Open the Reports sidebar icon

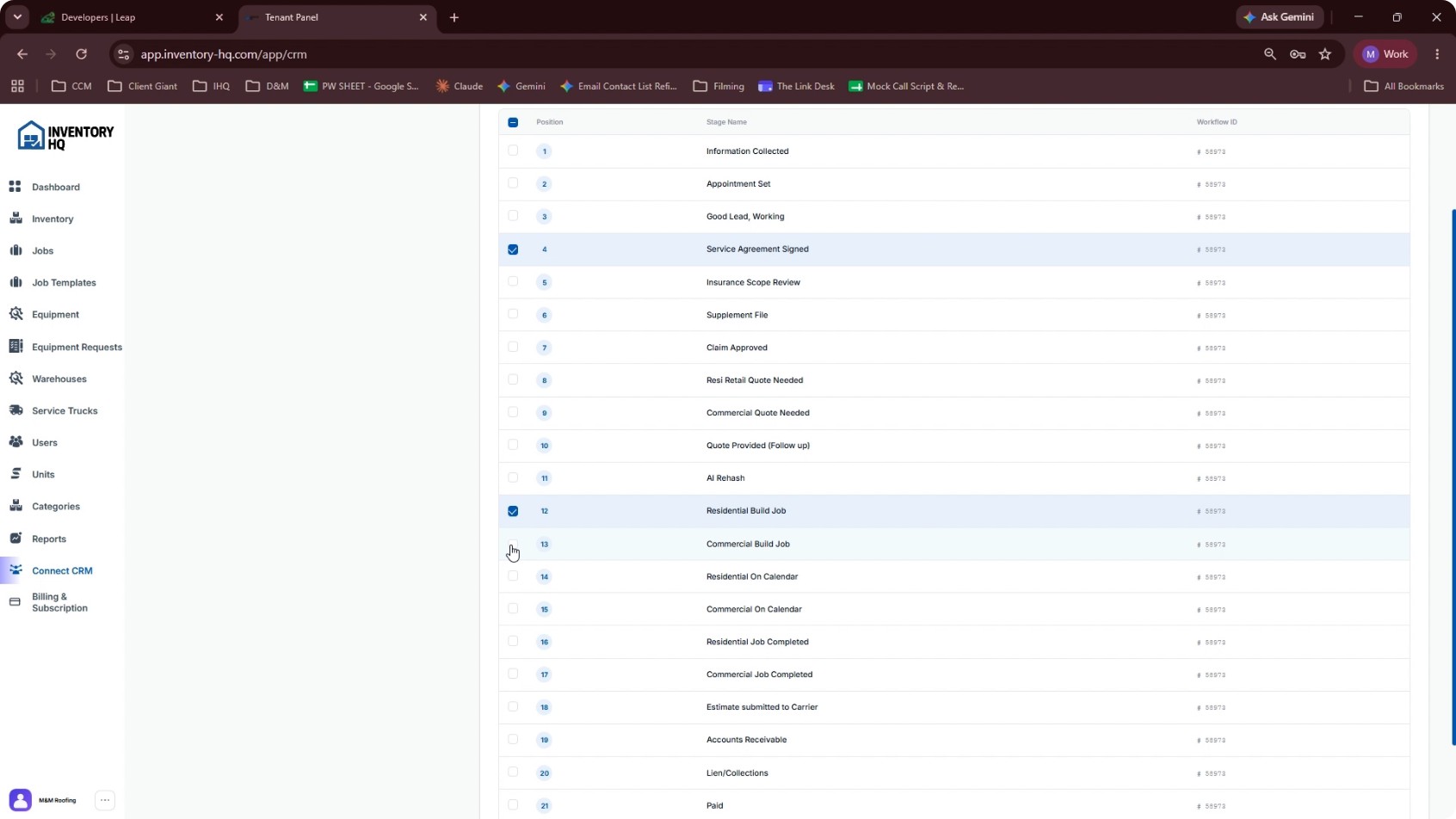click(15, 539)
